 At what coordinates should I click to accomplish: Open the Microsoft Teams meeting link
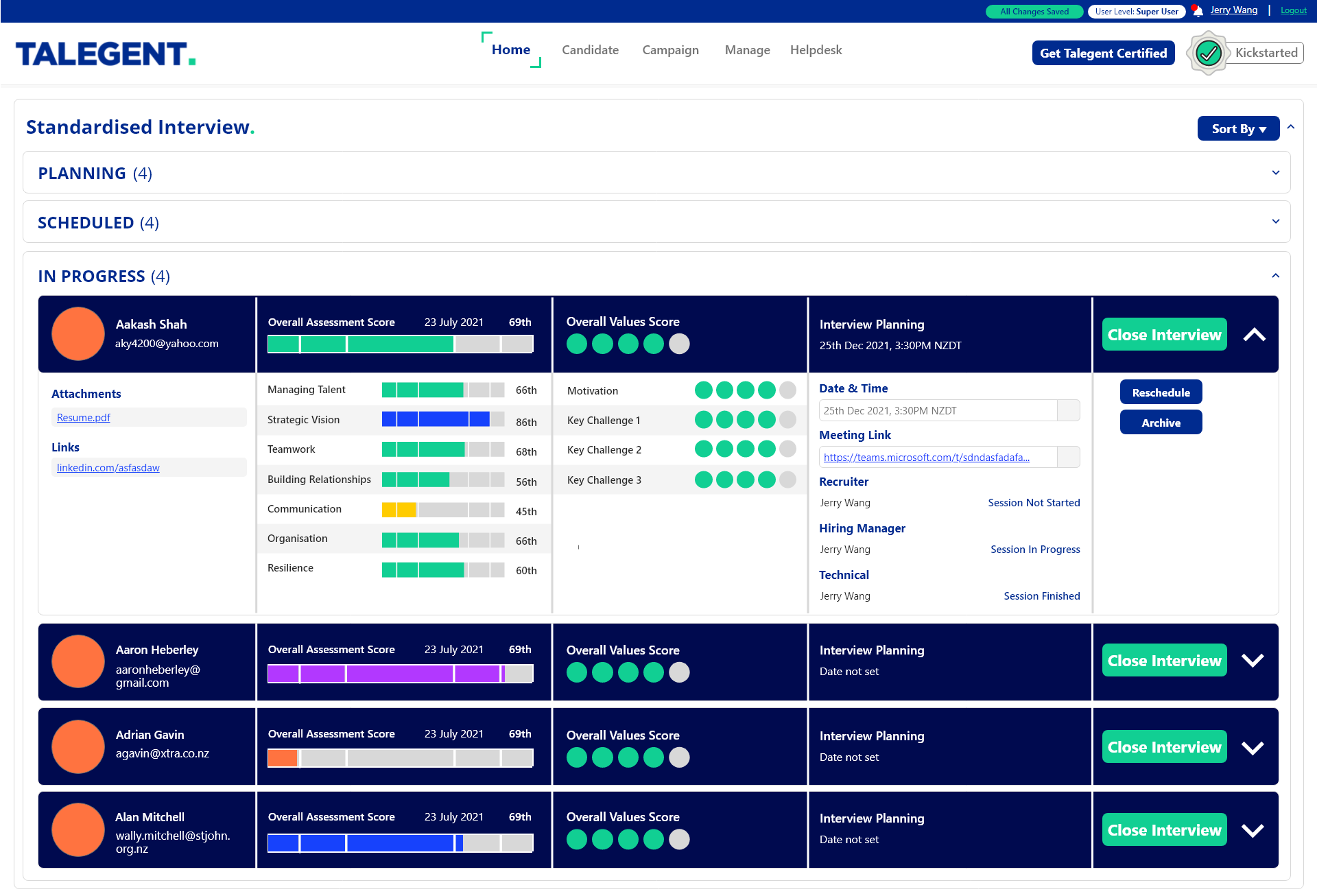(926, 457)
